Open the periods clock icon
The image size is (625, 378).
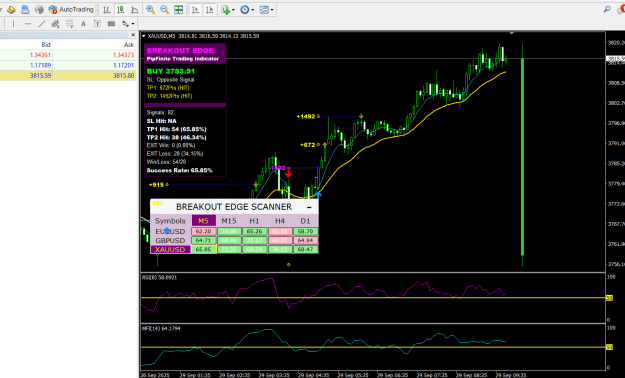pyautogui.click(x=245, y=10)
